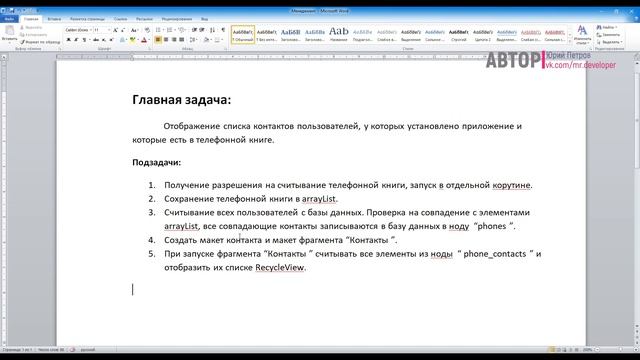Center the text alignment
The height and width of the screenshot is (360, 640).
coord(166,40)
